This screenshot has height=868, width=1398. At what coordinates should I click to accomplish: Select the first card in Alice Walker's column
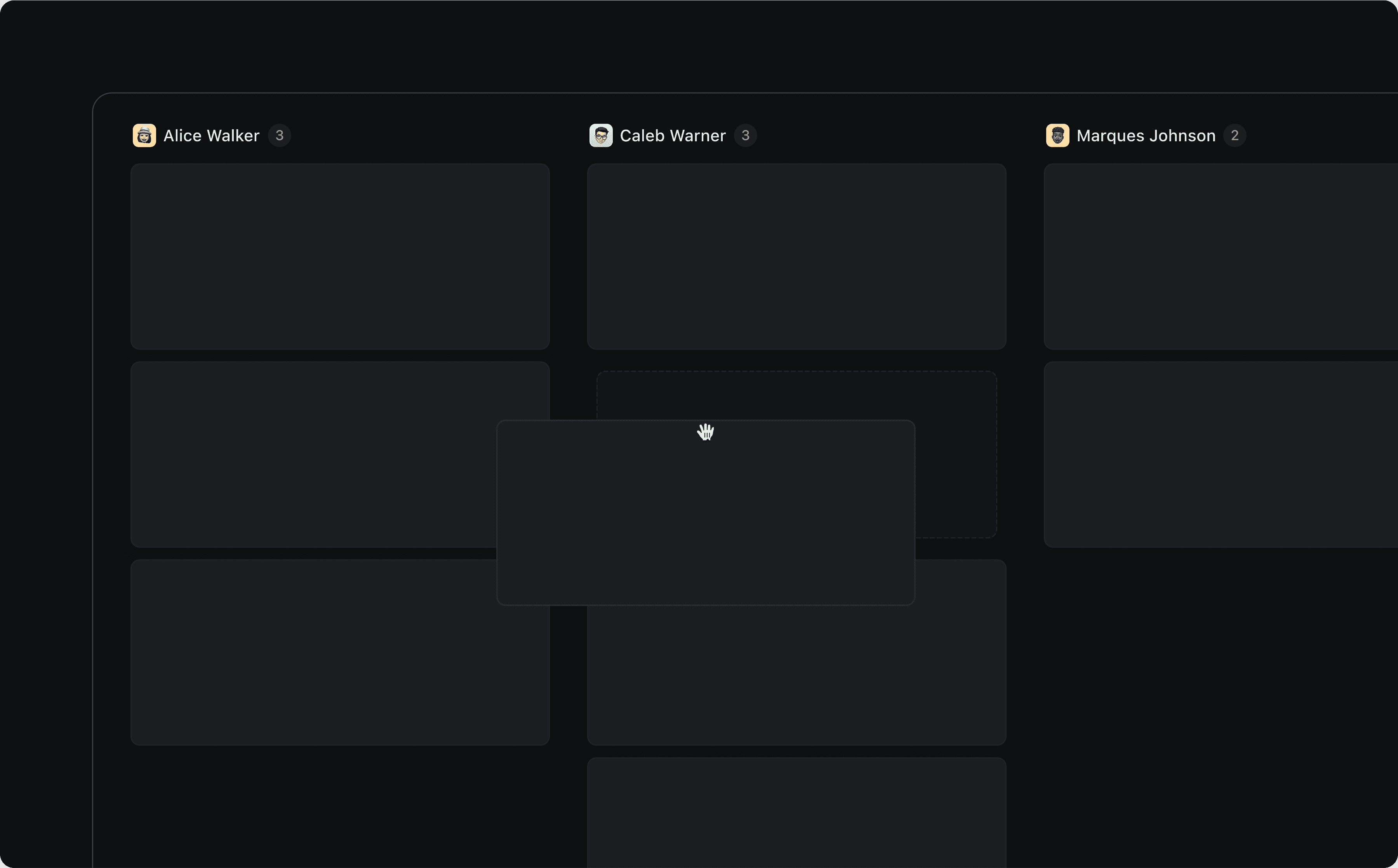[340, 256]
